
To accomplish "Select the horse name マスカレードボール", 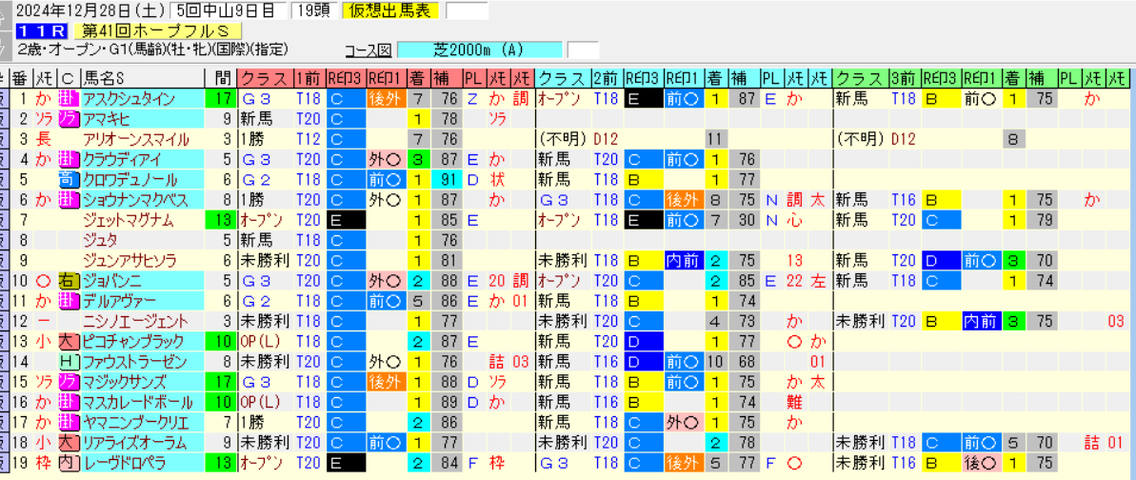I will pos(128,402).
